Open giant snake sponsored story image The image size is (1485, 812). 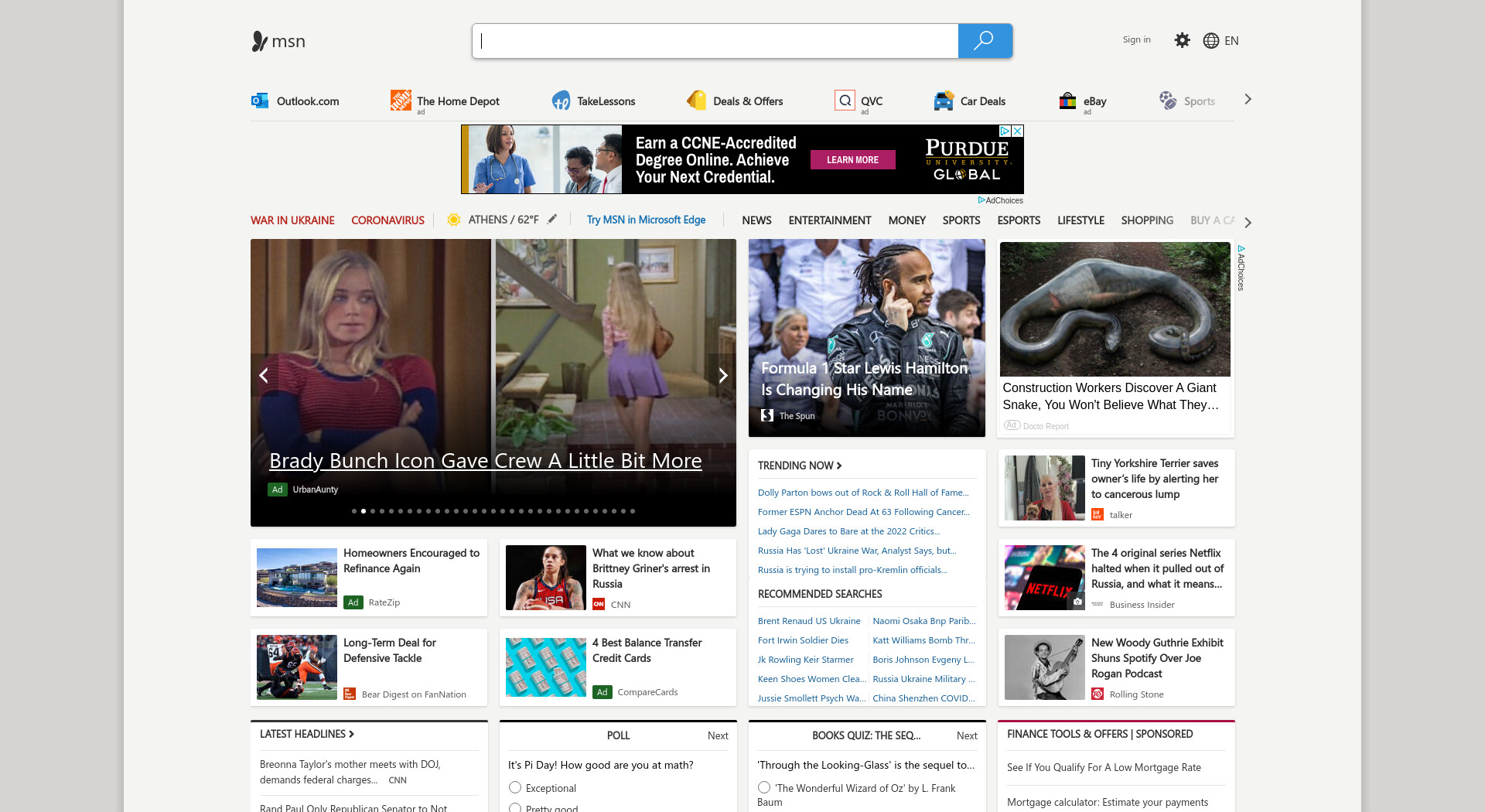click(x=1115, y=309)
